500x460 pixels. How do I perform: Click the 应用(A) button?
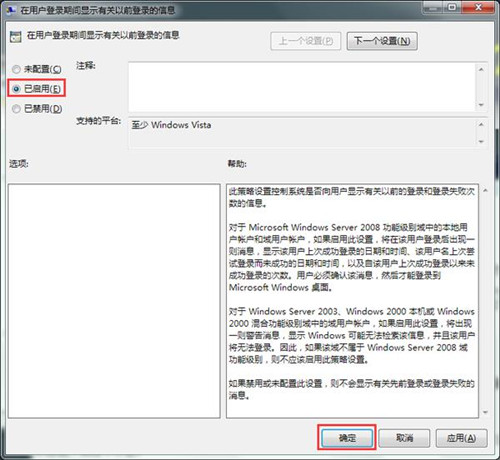click(x=462, y=438)
